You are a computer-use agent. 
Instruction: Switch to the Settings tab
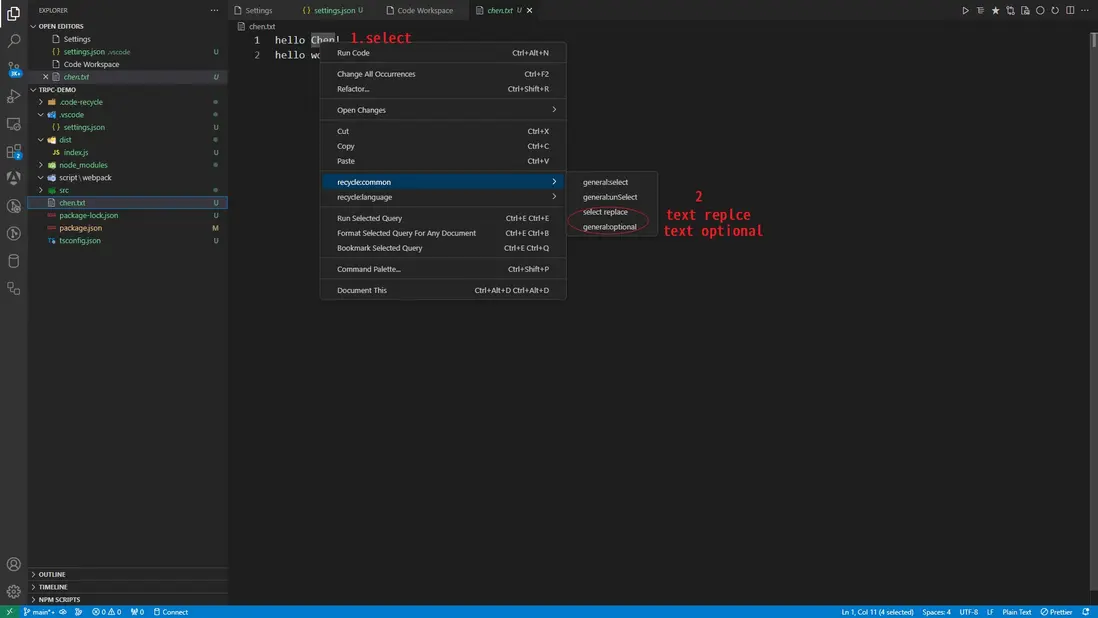click(x=258, y=10)
